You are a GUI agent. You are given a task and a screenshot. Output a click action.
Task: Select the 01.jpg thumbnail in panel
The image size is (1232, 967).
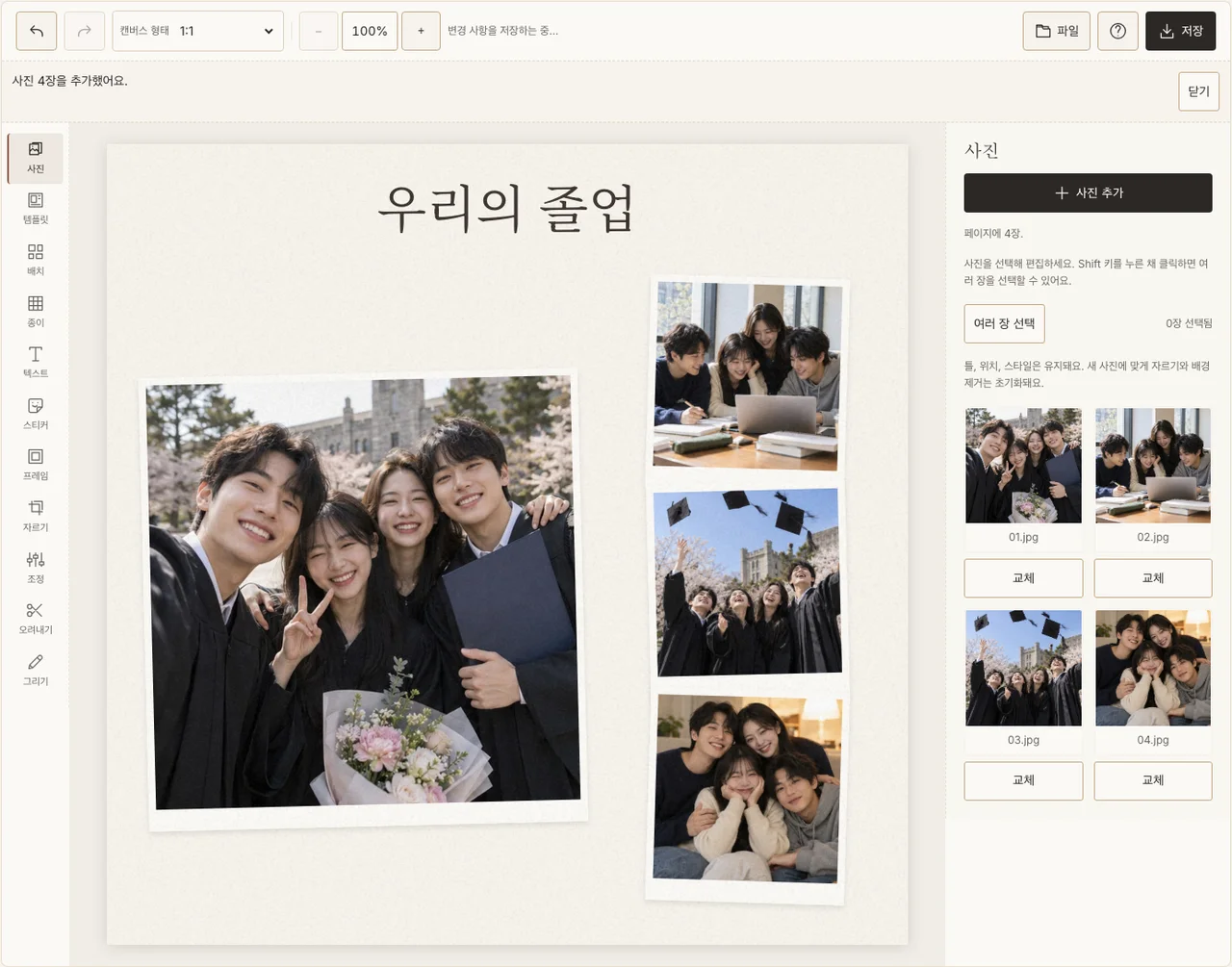pos(1023,466)
